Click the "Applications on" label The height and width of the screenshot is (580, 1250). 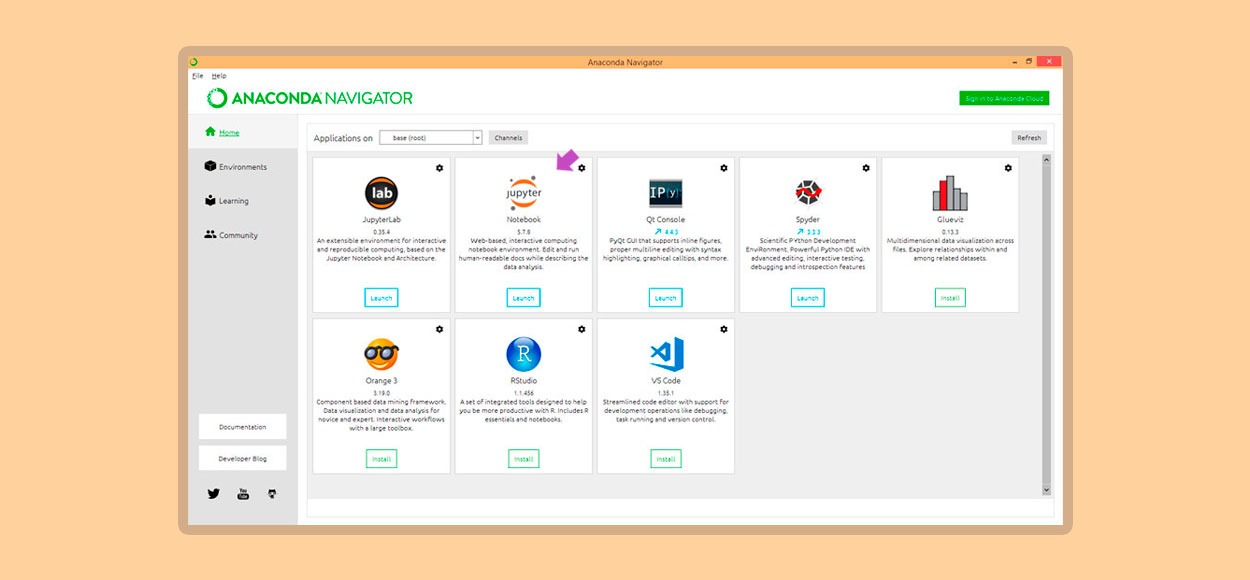343,138
